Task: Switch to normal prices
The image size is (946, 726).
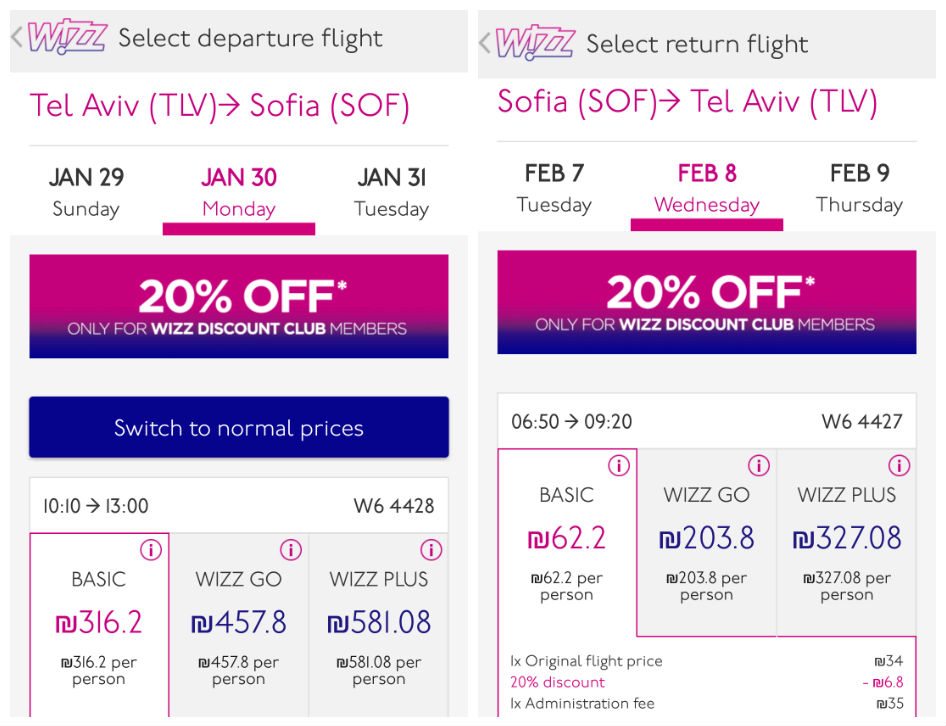Action: [x=239, y=427]
